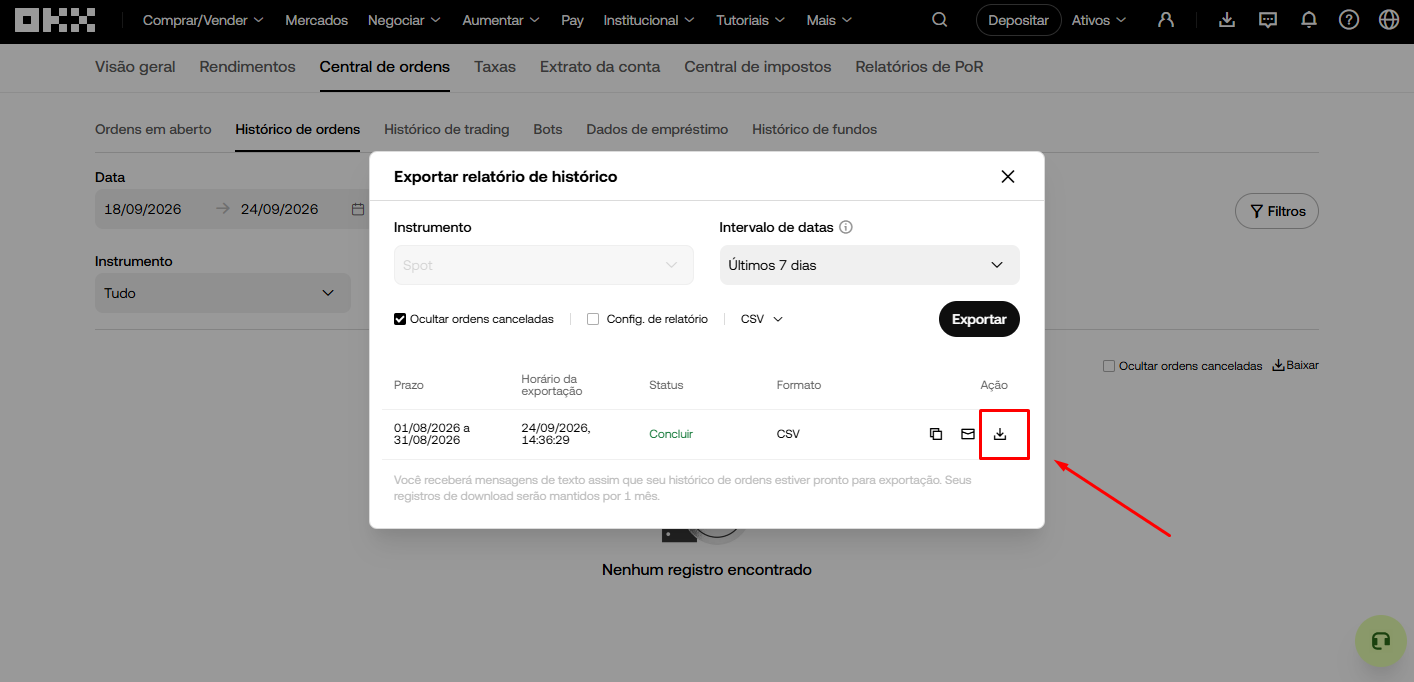Screen dimensions: 1414x682
Task: Switch to Ordens em aberto subtab
Action: click(153, 129)
